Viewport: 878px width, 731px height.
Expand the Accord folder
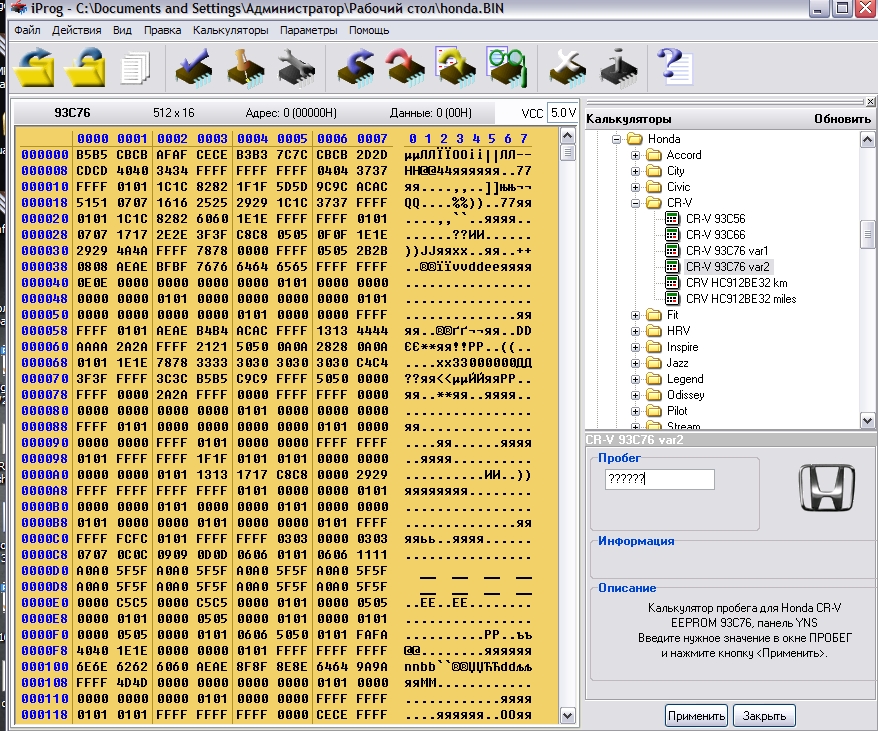pos(635,155)
